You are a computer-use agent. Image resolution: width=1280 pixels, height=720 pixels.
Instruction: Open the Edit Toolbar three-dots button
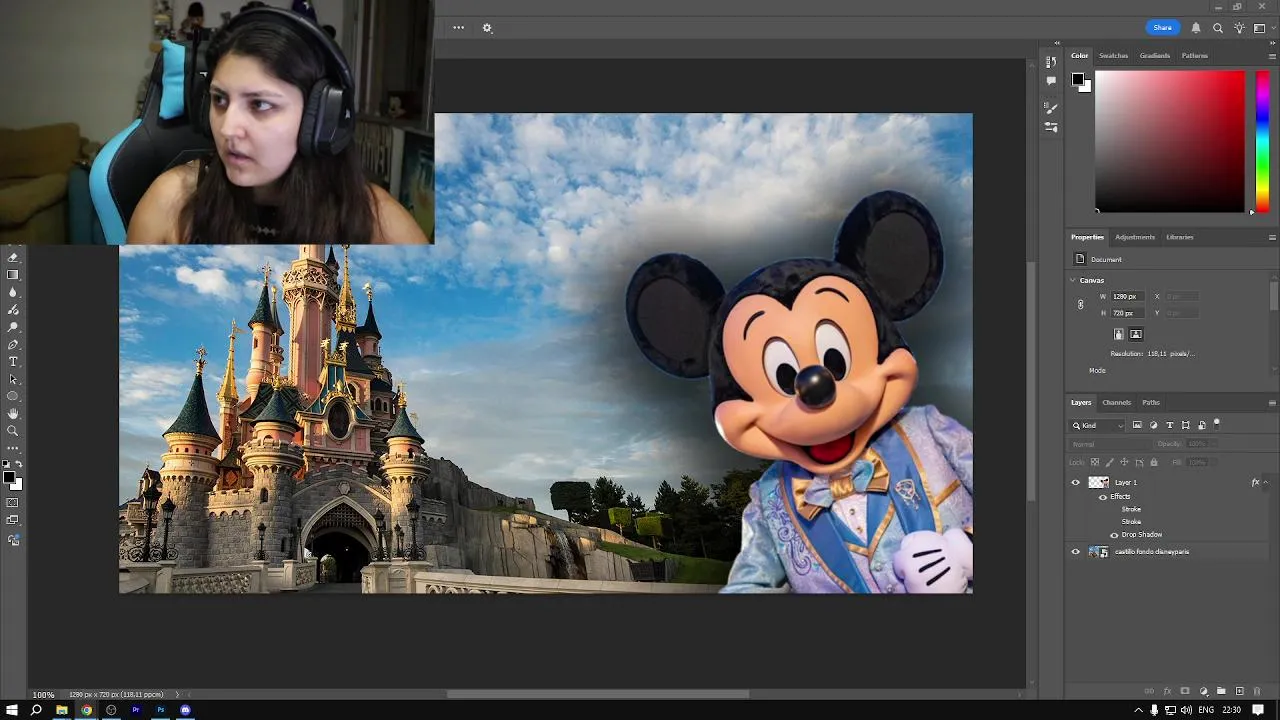tap(13, 447)
